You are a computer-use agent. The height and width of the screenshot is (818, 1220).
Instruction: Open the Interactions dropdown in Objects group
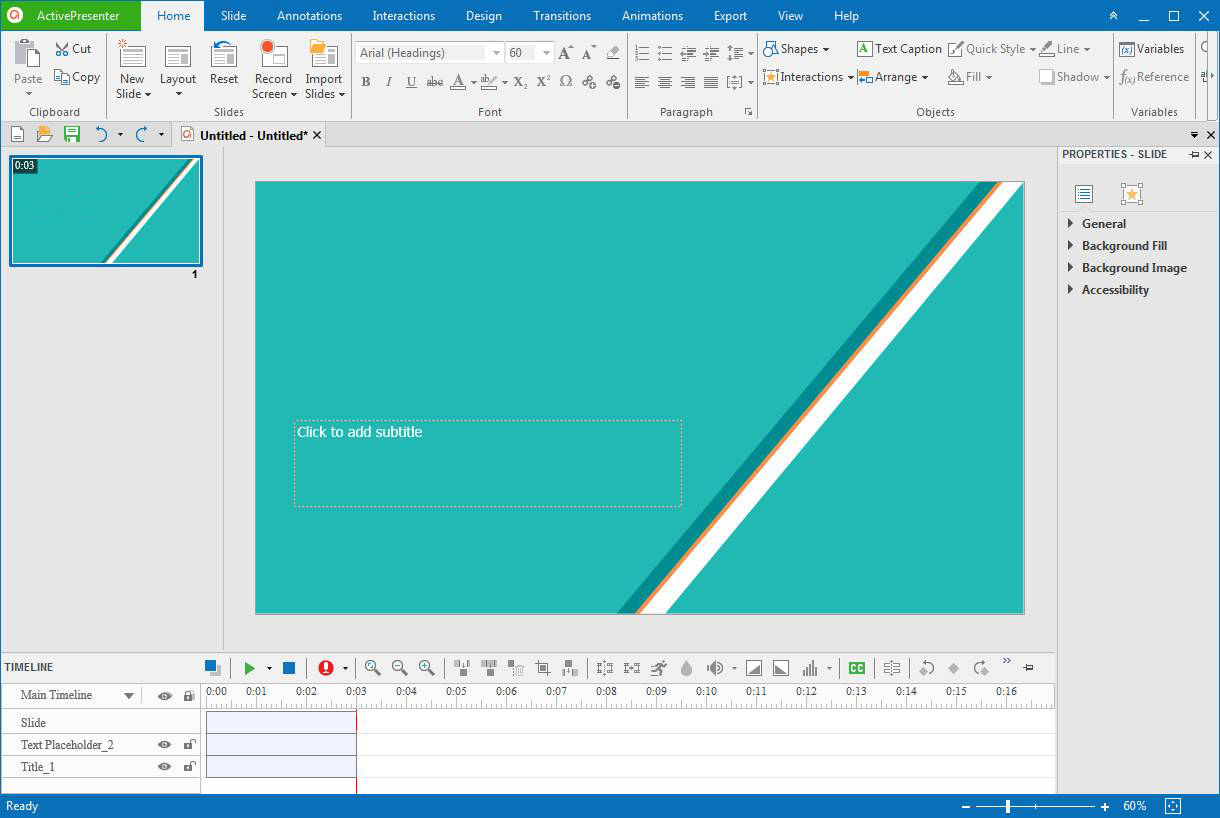coord(808,77)
